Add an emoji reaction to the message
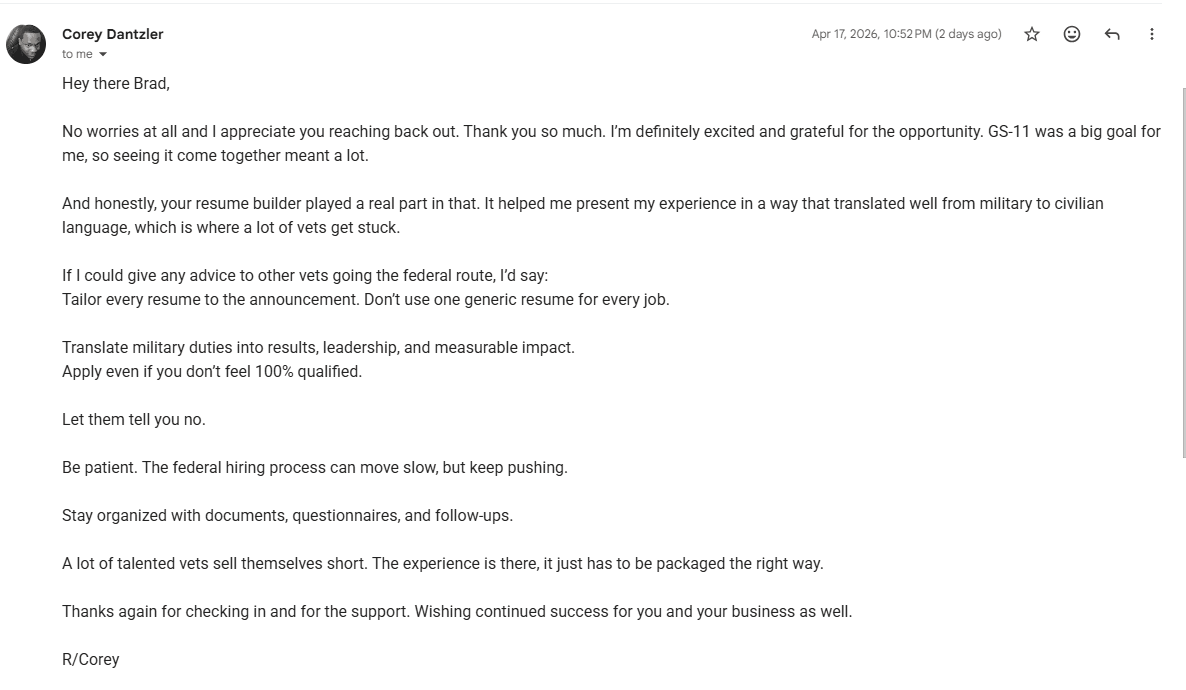This screenshot has width=1186, height=690. (x=1072, y=34)
